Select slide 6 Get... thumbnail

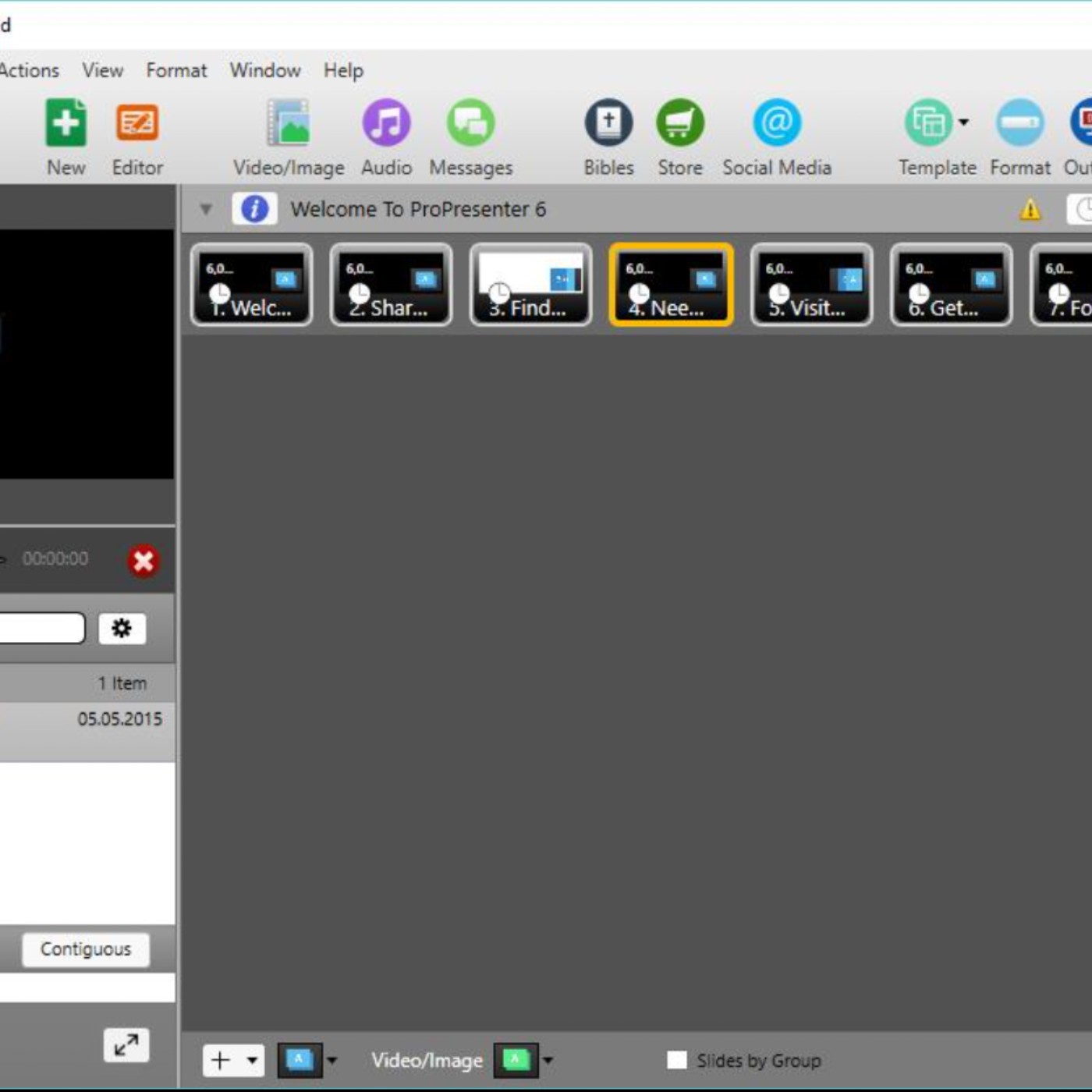[x=951, y=285]
